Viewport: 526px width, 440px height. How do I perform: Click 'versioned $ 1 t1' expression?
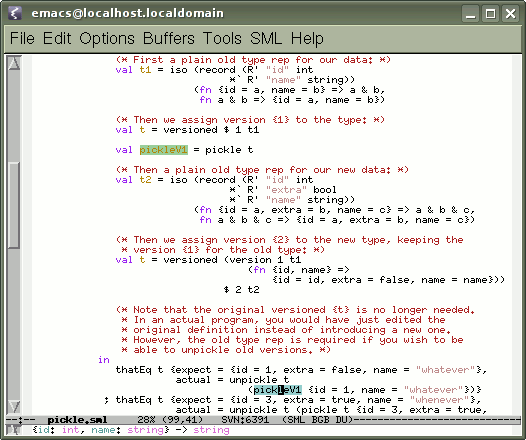tap(211, 130)
